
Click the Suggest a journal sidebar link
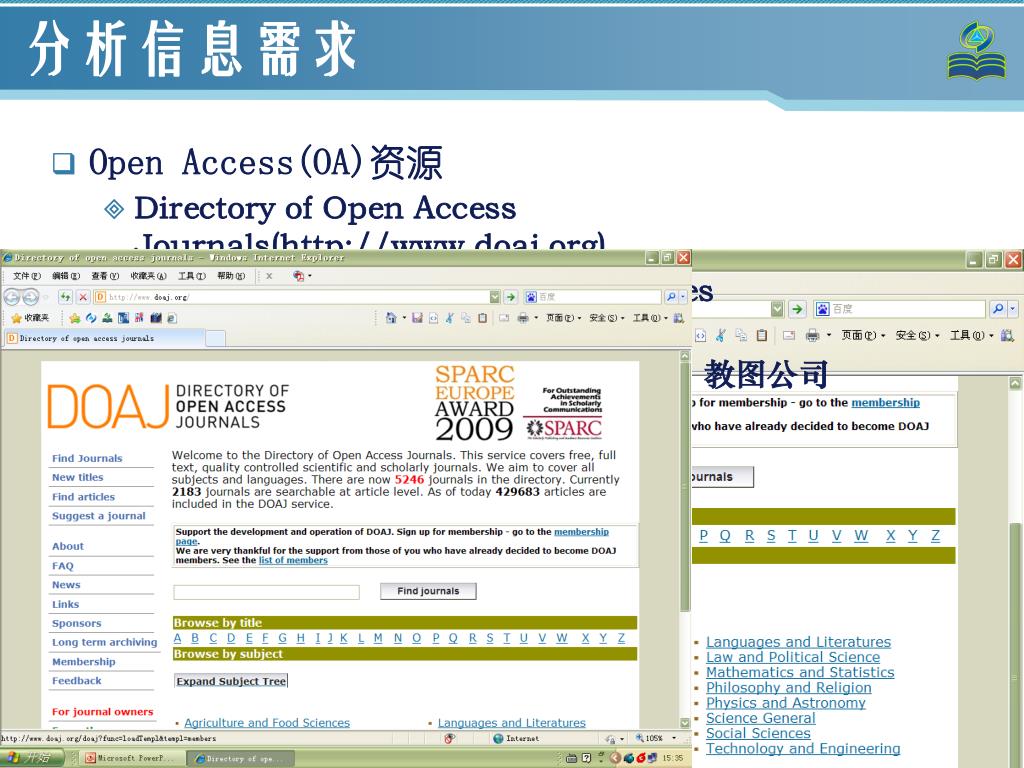99,516
